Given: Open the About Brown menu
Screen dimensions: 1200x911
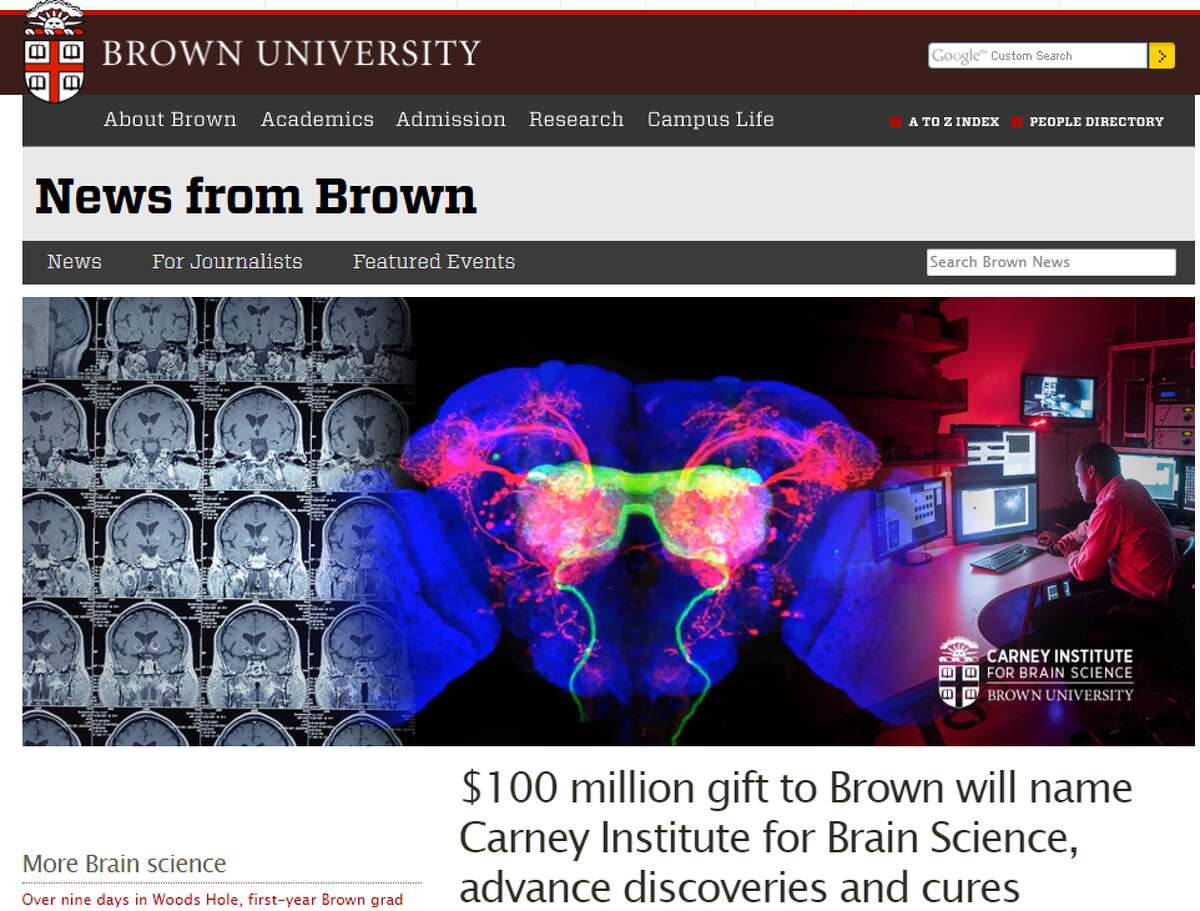Looking at the screenshot, I should 170,120.
